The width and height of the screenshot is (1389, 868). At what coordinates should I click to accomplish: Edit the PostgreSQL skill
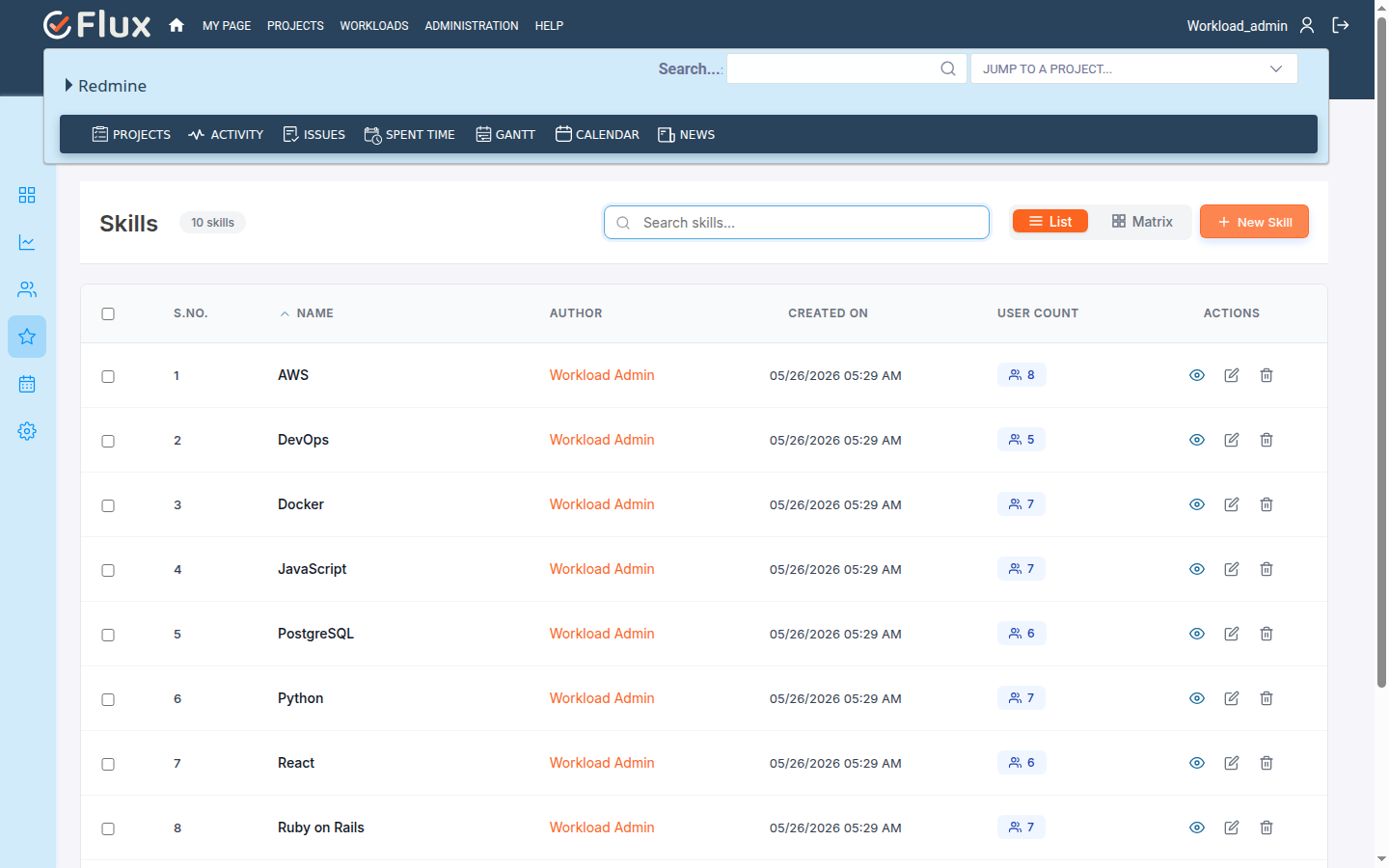[x=1232, y=634]
